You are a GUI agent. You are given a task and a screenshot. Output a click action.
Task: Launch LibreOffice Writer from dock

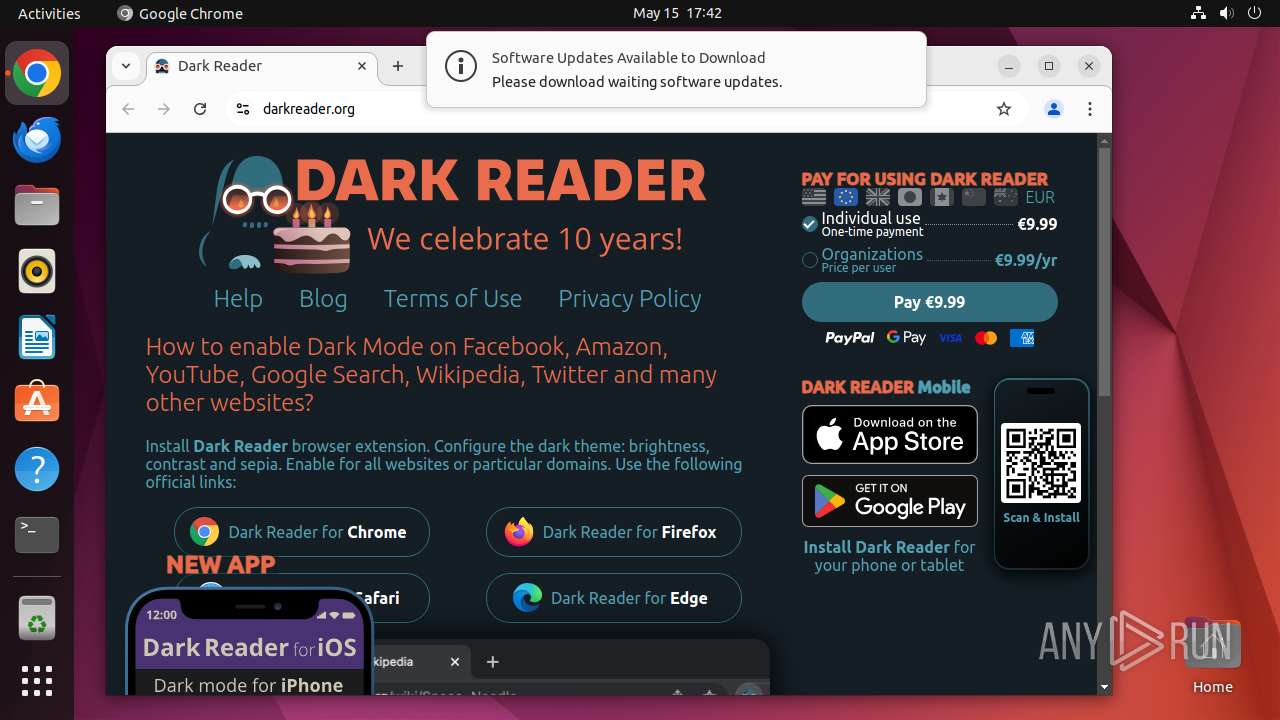click(37, 337)
